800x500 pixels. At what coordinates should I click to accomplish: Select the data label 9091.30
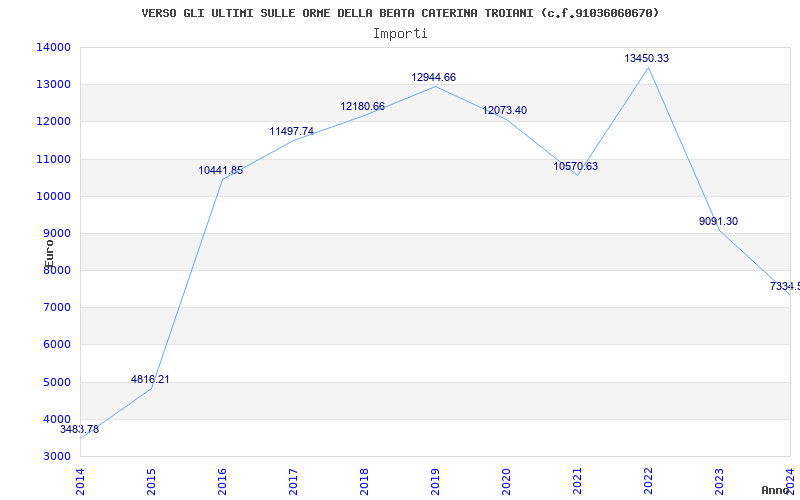pos(718,221)
